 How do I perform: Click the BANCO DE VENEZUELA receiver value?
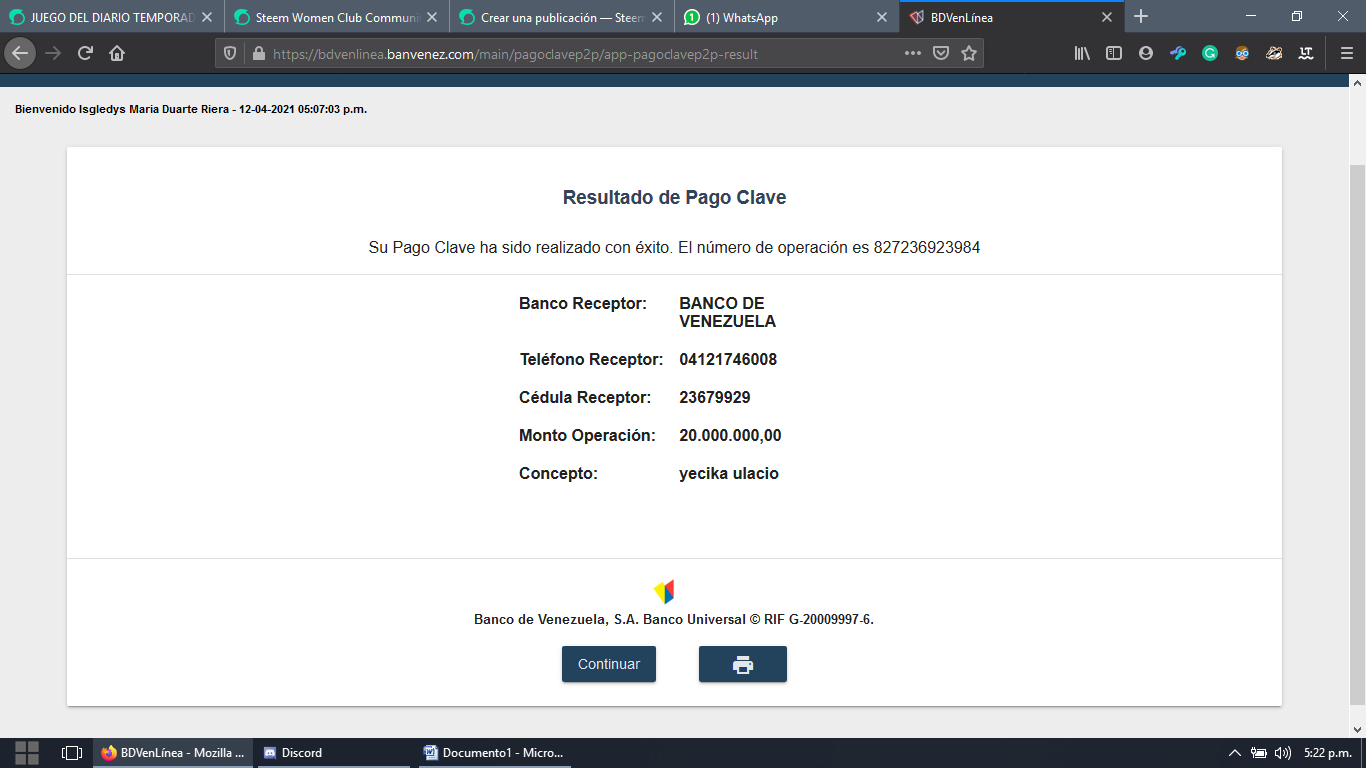point(728,313)
